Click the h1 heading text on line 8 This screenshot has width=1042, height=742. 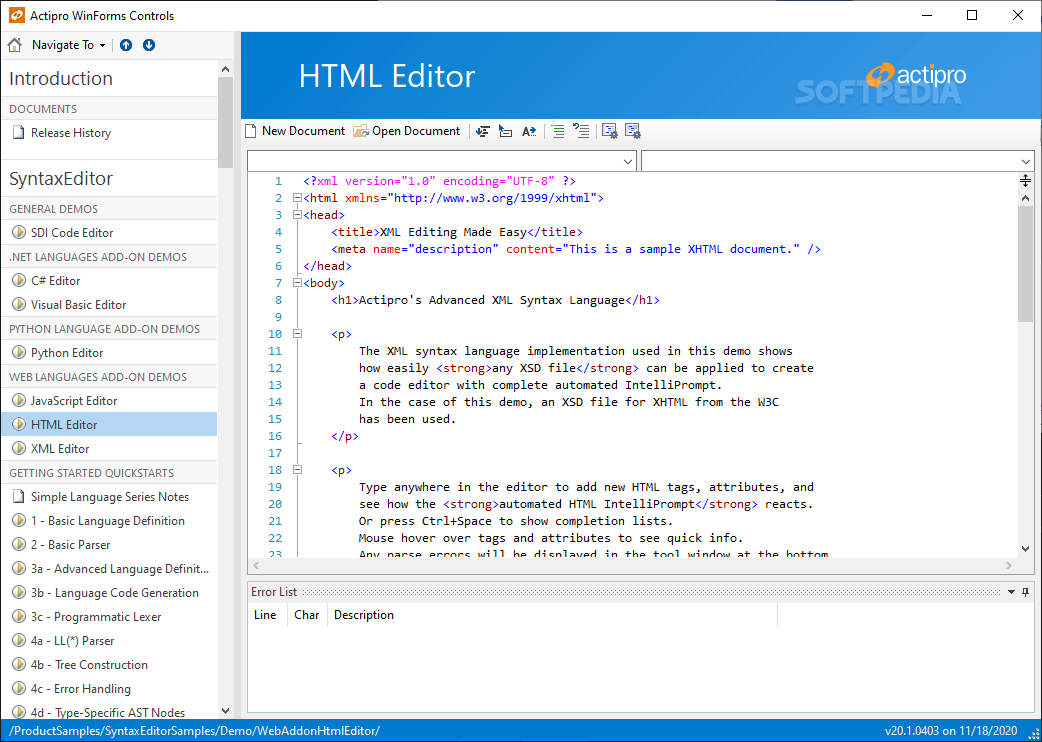click(x=492, y=300)
